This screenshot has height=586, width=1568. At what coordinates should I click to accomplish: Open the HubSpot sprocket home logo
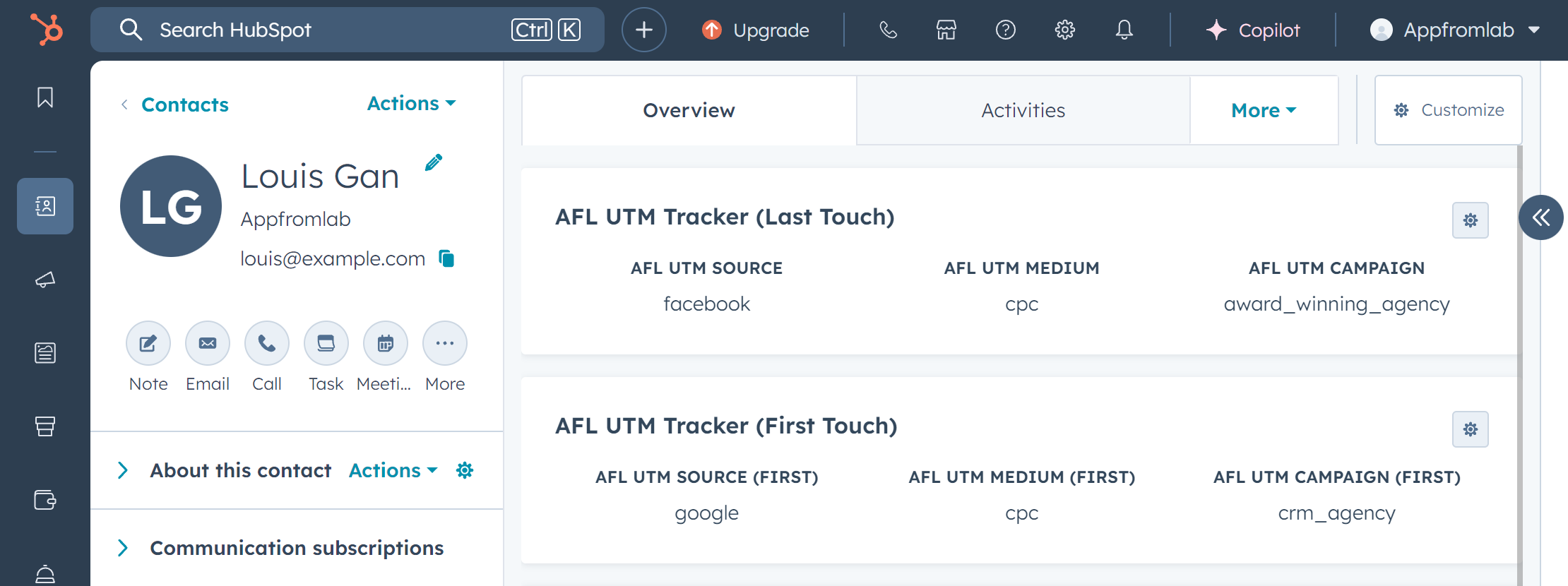coord(47,30)
